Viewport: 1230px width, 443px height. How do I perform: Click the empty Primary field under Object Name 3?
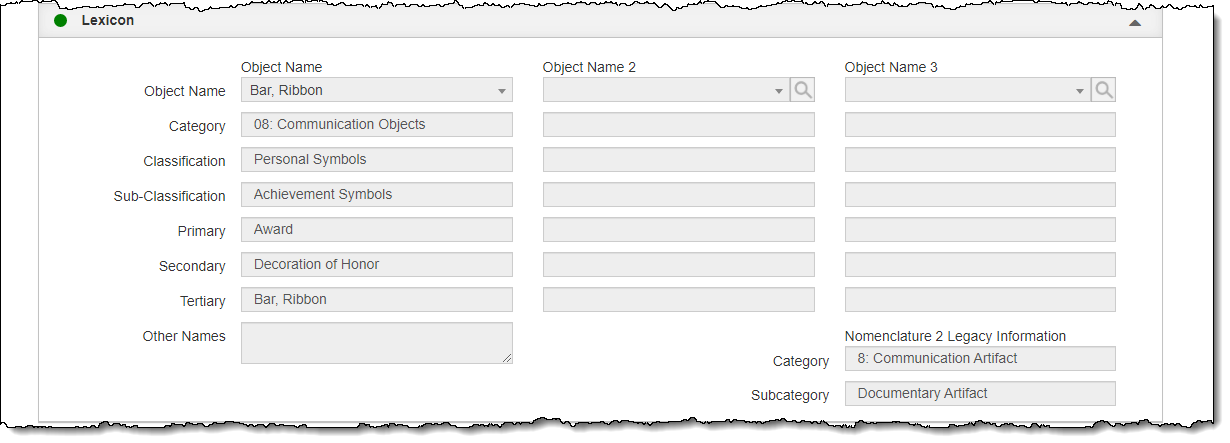(979, 230)
